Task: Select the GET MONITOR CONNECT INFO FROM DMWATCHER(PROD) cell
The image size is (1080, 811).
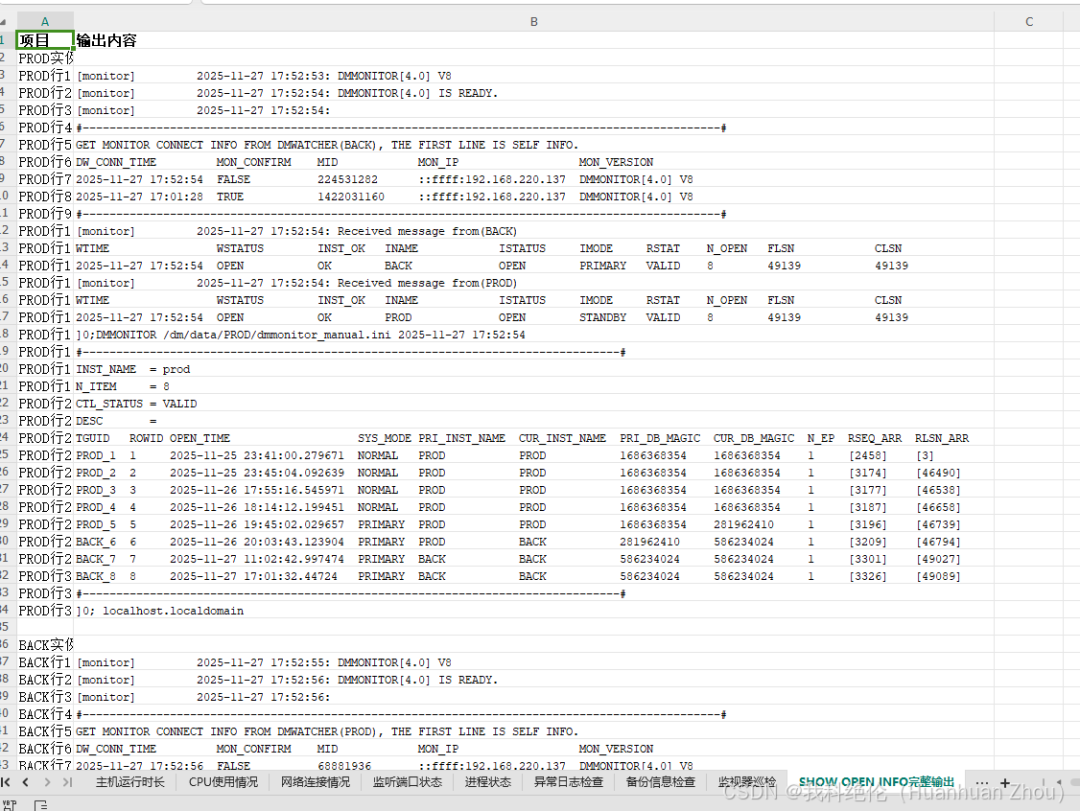Action: (534, 732)
